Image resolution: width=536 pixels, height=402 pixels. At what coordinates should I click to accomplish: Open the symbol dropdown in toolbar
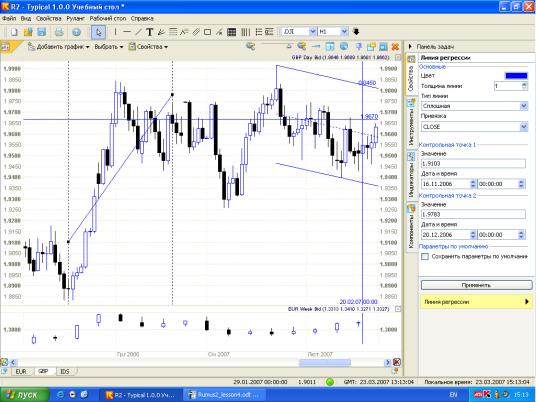pos(312,32)
